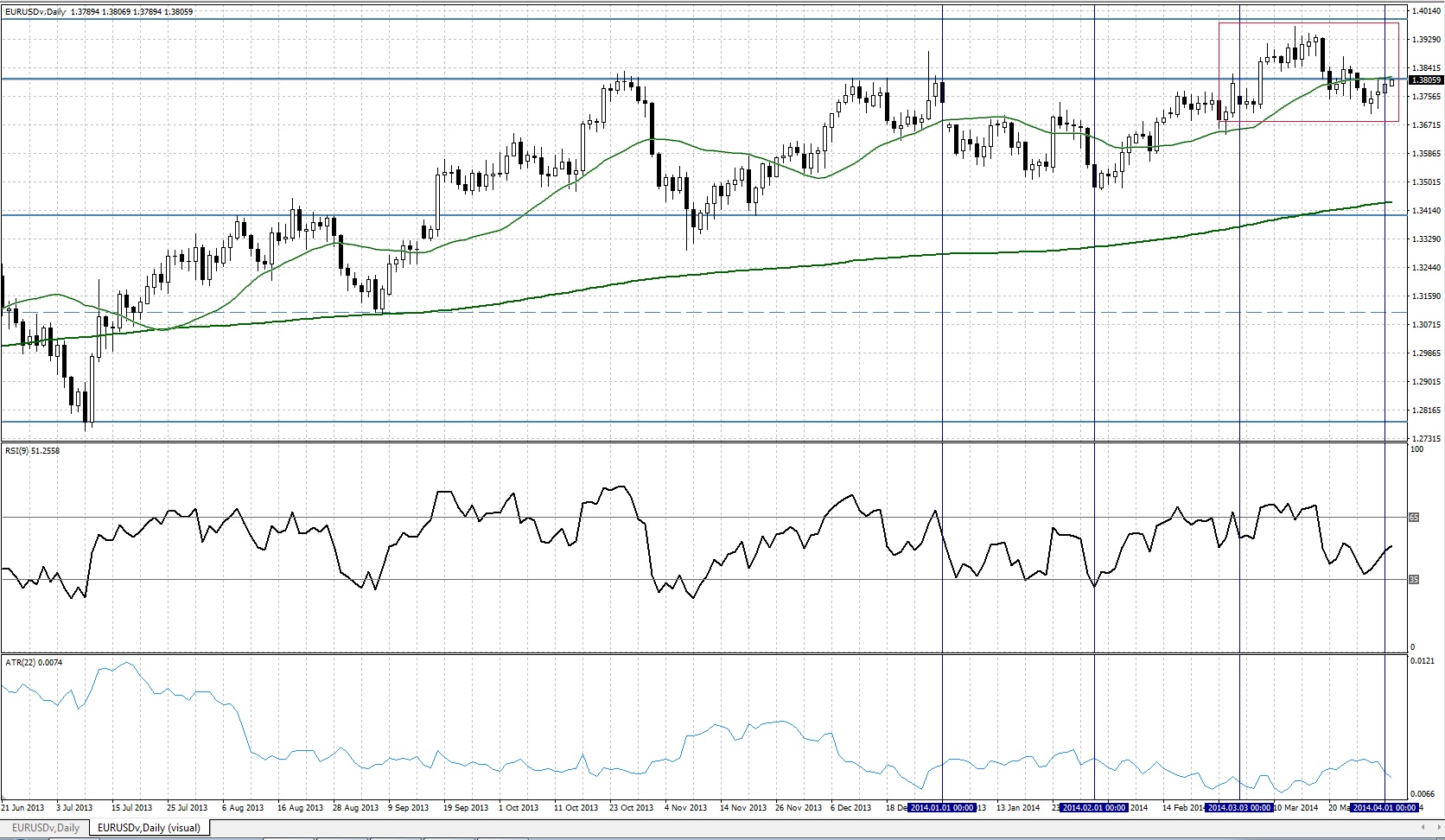Click the ATR(22) 0.0074 indicator label
Viewport: 1445px width, 840px height.
33,663
